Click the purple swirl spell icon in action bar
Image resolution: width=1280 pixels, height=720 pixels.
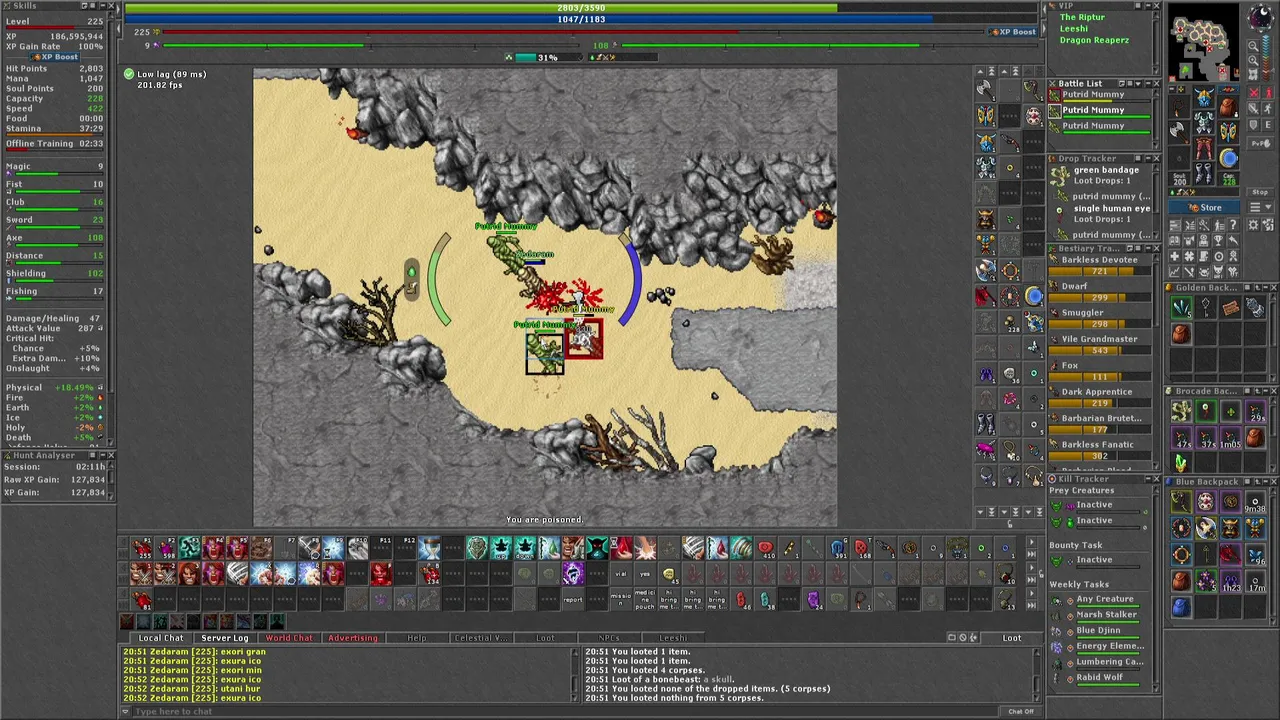[x=573, y=574]
